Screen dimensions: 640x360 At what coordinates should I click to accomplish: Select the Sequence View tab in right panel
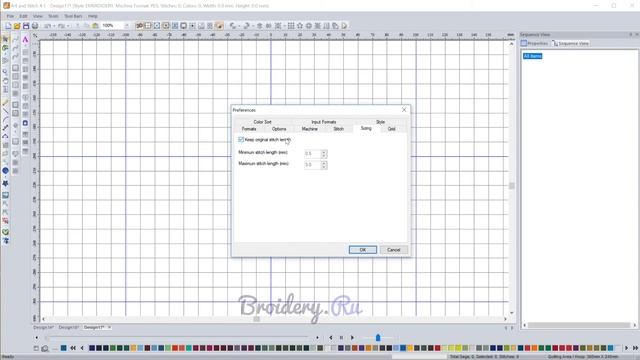pos(571,43)
